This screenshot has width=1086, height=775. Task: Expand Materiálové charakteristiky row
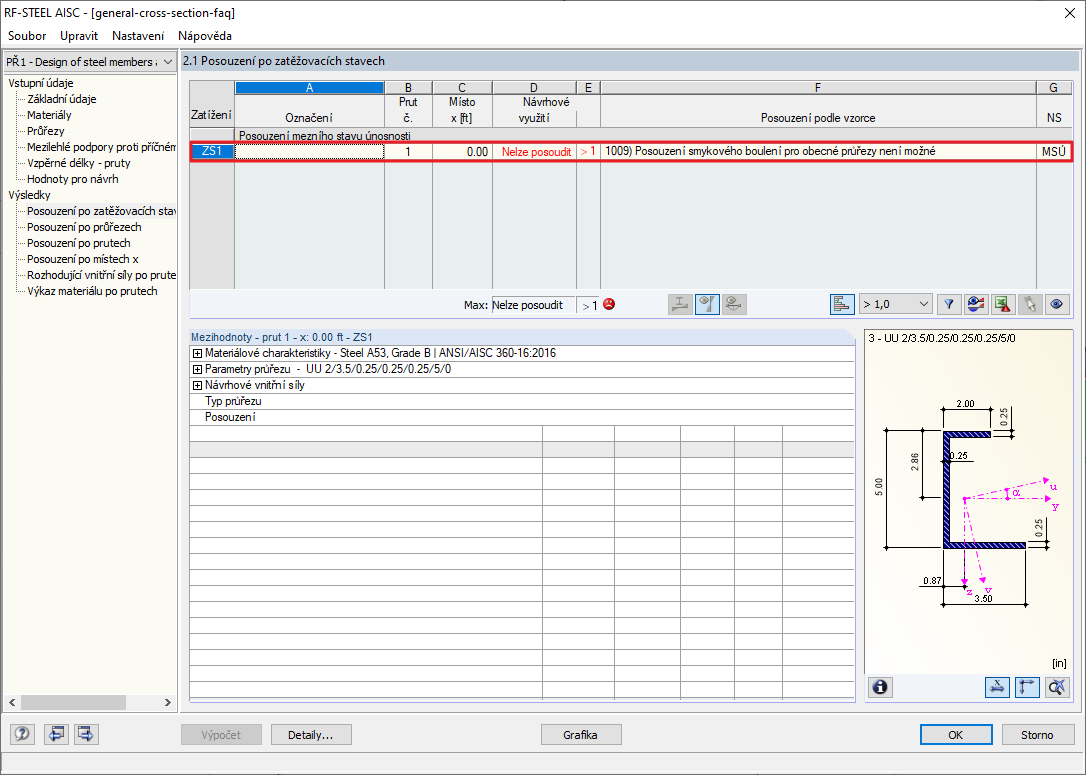coord(197,353)
